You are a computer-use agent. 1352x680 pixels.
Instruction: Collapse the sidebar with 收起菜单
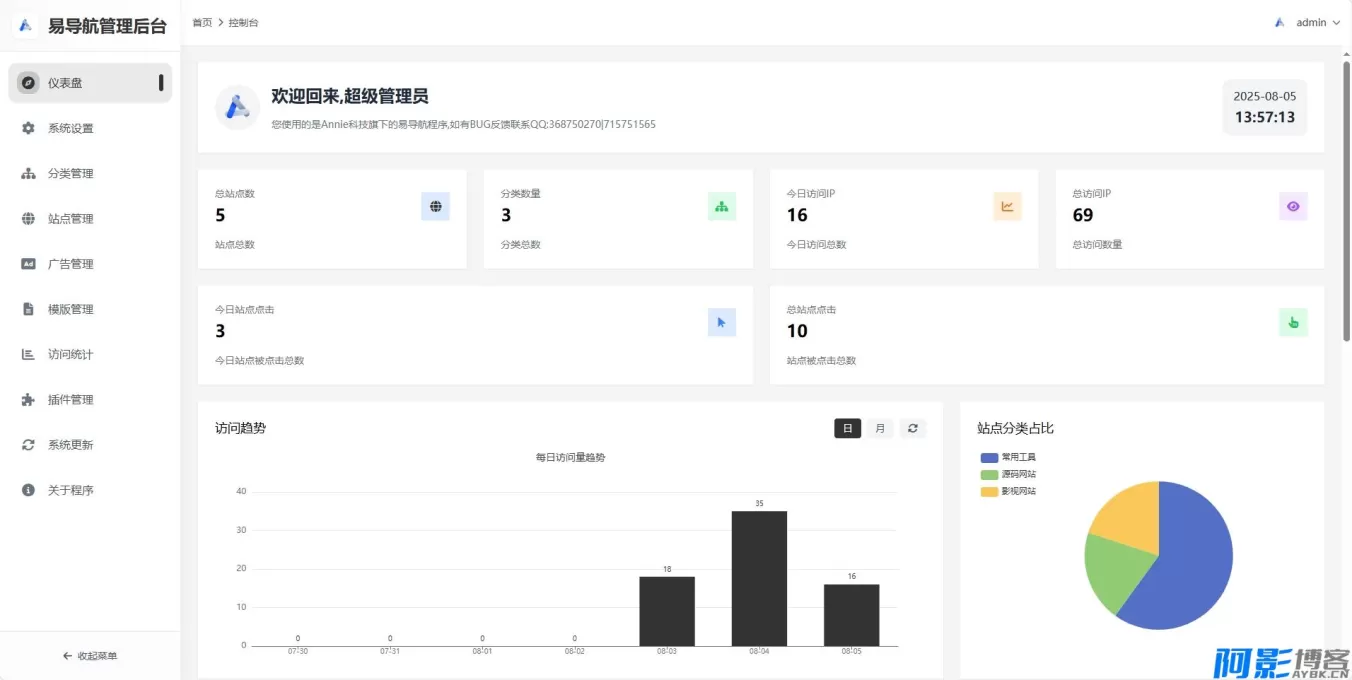pyautogui.click(x=90, y=656)
